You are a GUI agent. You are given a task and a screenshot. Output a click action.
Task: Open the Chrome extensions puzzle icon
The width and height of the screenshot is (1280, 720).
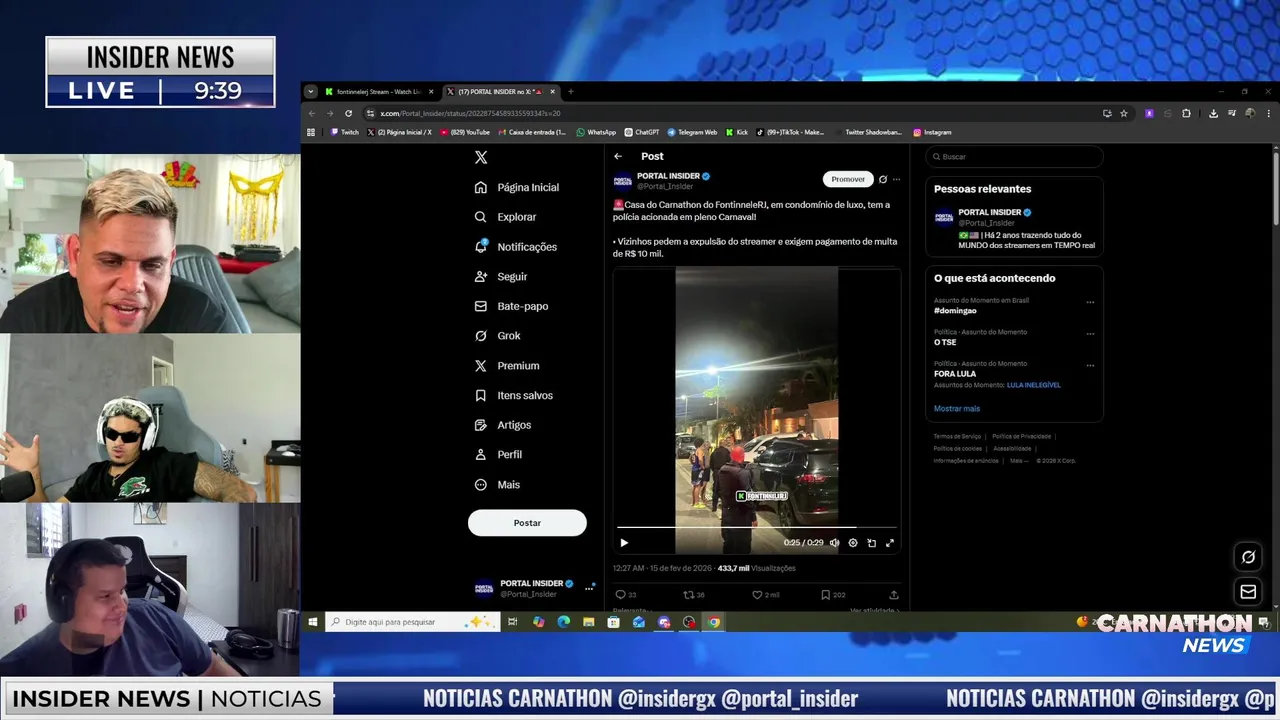pos(1186,113)
